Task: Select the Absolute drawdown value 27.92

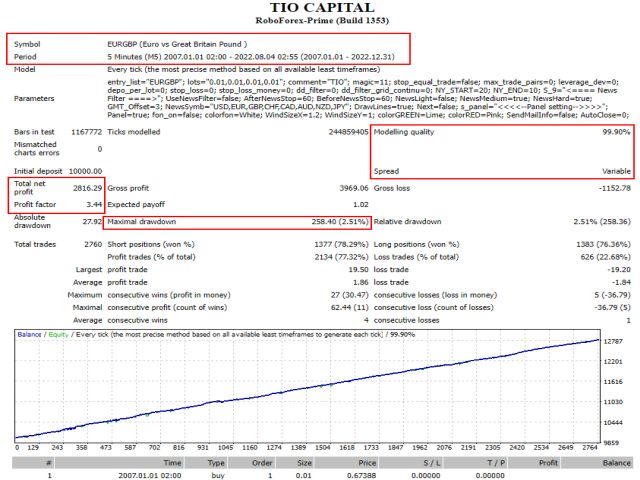Action: click(x=92, y=222)
